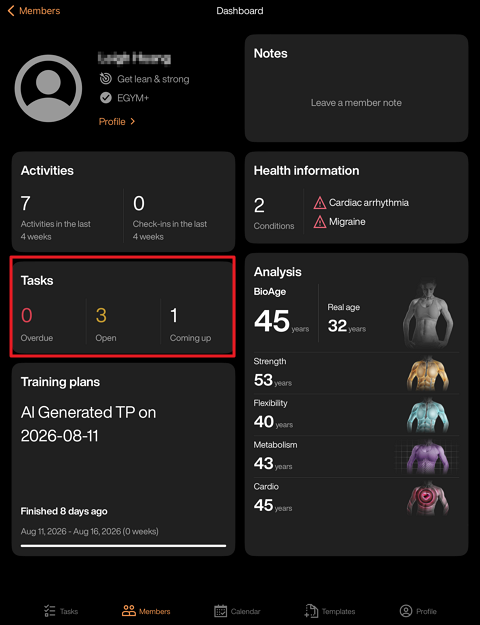
Task: Select the Cardio heart figure image
Action: [427, 499]
